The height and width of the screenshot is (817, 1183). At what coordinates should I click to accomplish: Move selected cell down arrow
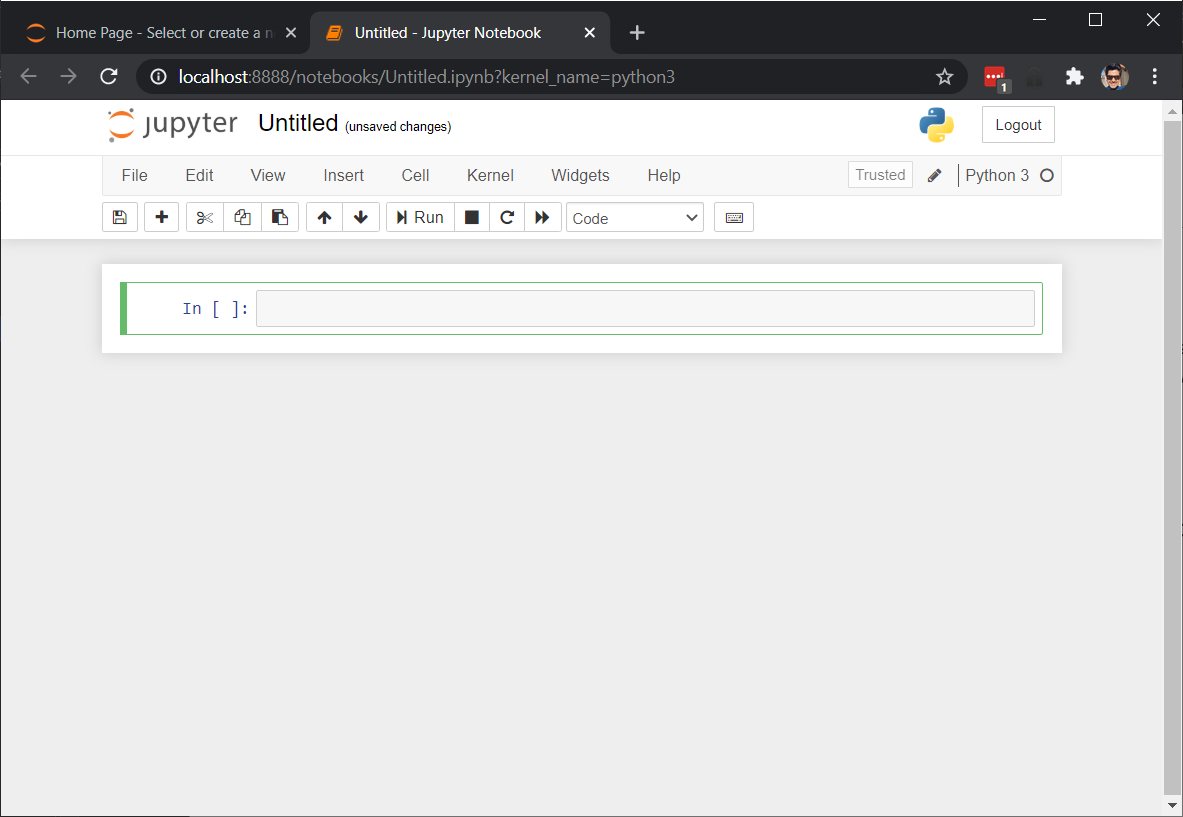361,217
